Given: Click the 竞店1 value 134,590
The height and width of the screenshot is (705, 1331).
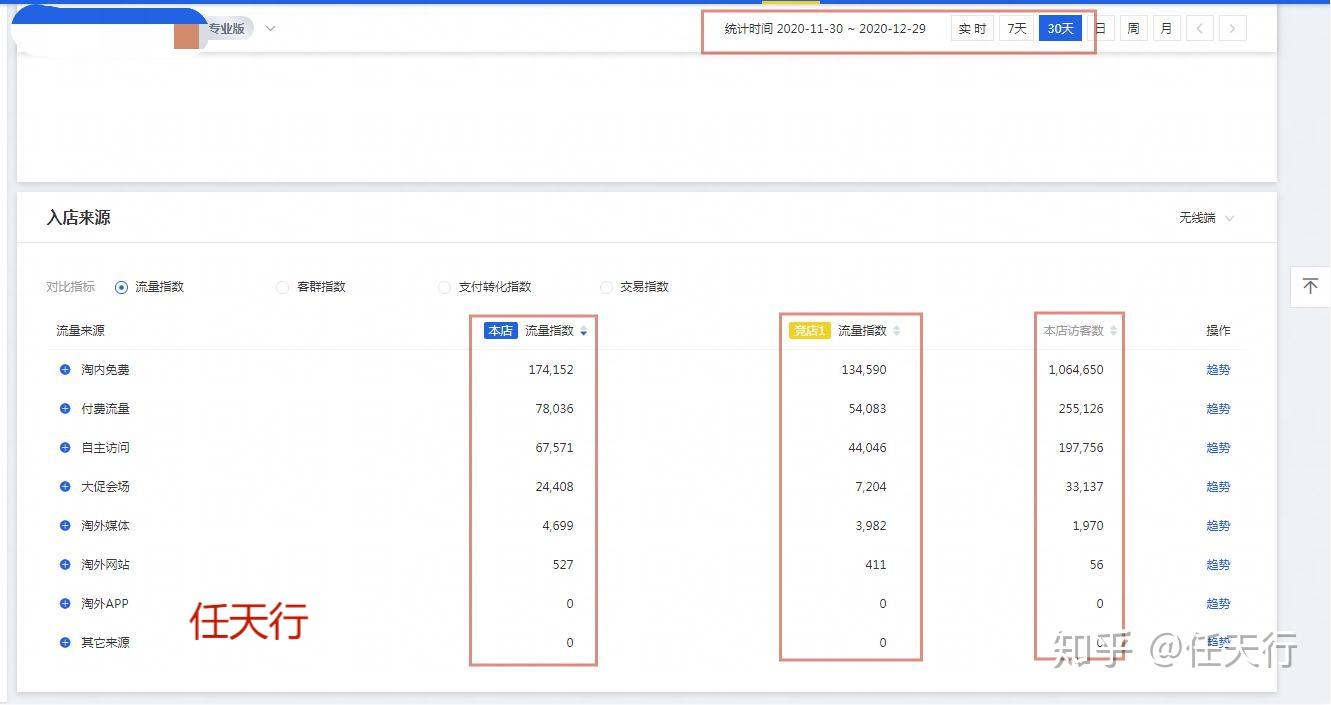Looking at the screenshot, I should tap(864, 370).
